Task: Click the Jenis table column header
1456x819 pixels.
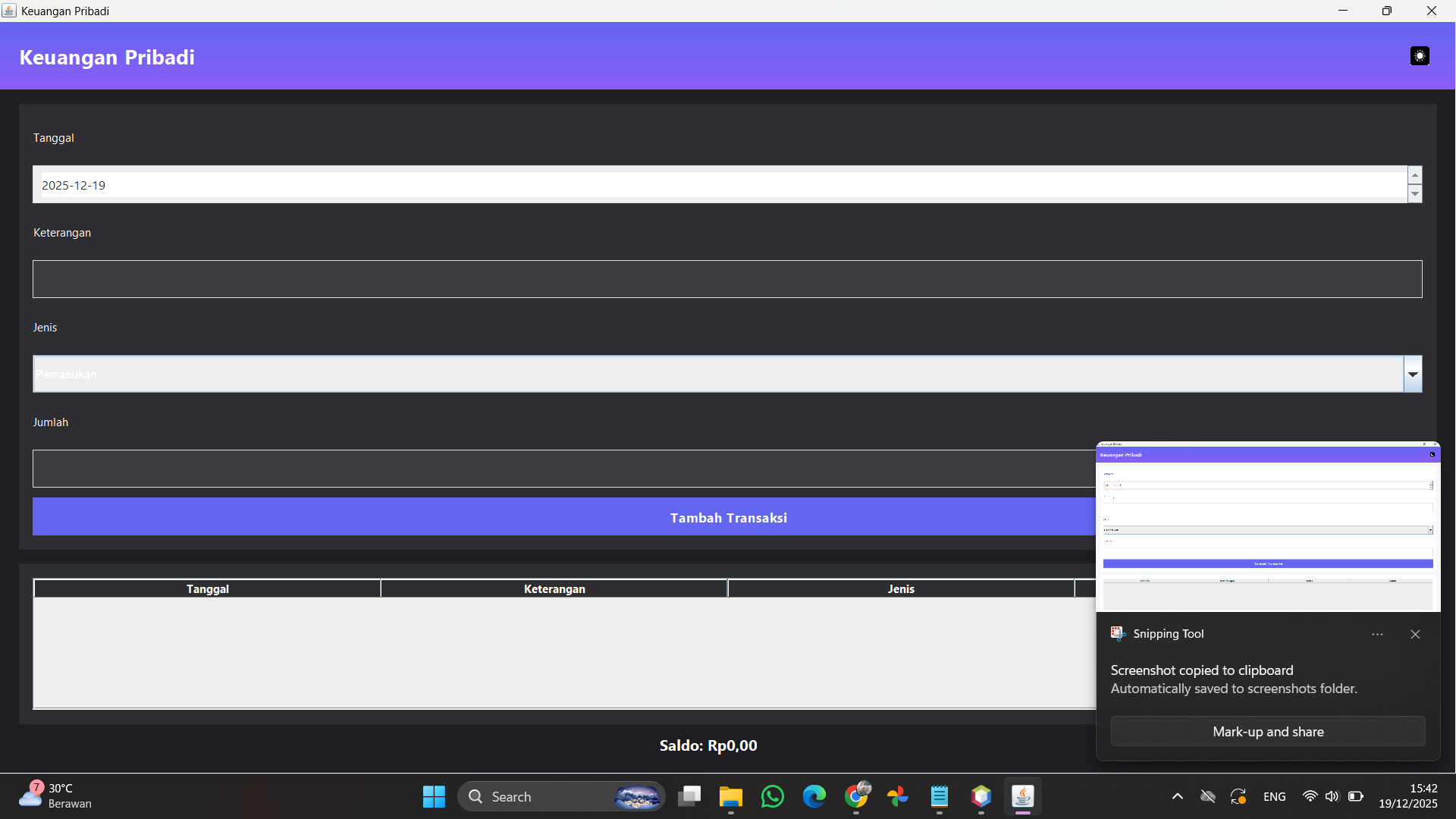Action: 901,589
